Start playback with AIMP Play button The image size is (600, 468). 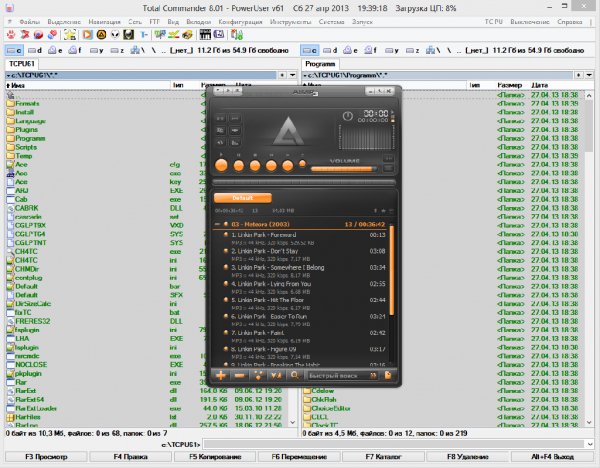point(221,165)
